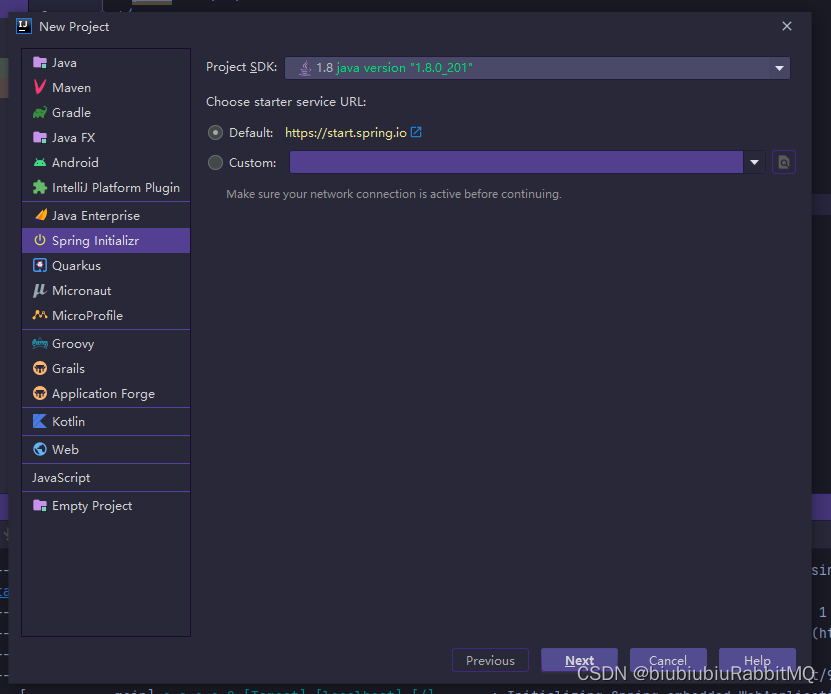
Task: Click the Next button
Action: coord(579,660)
